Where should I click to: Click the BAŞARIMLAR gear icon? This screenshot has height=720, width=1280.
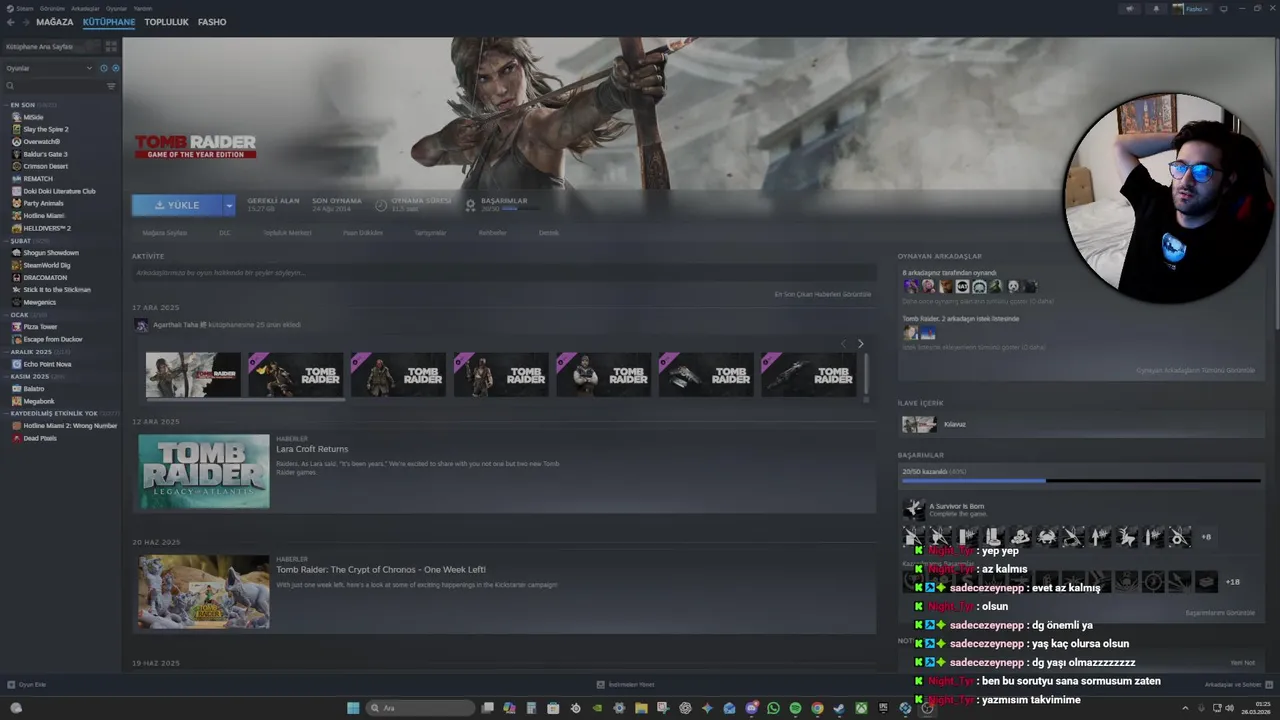tap(470, 205)
